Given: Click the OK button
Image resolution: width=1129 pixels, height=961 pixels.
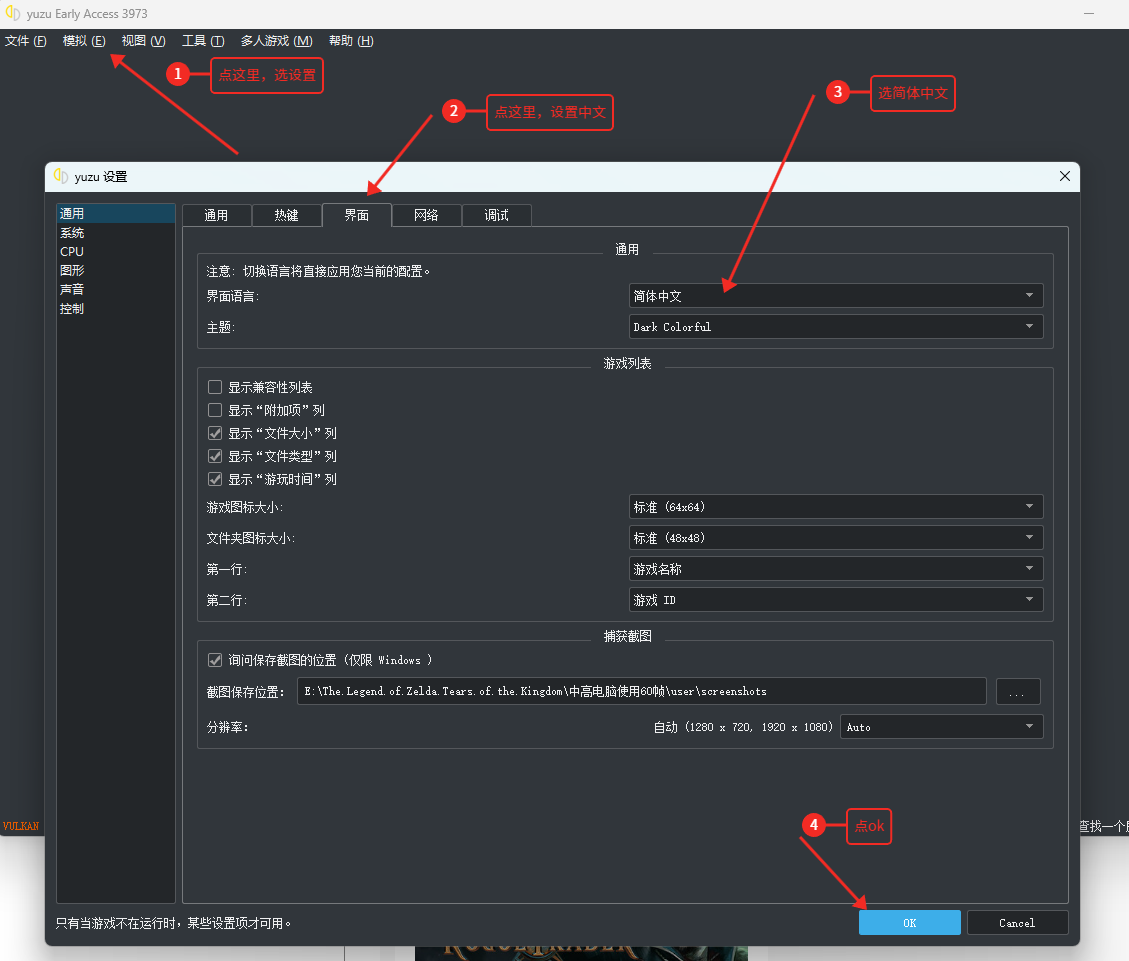Looking at the screenshot, I should pyautogui.click(x=909, y=923).
